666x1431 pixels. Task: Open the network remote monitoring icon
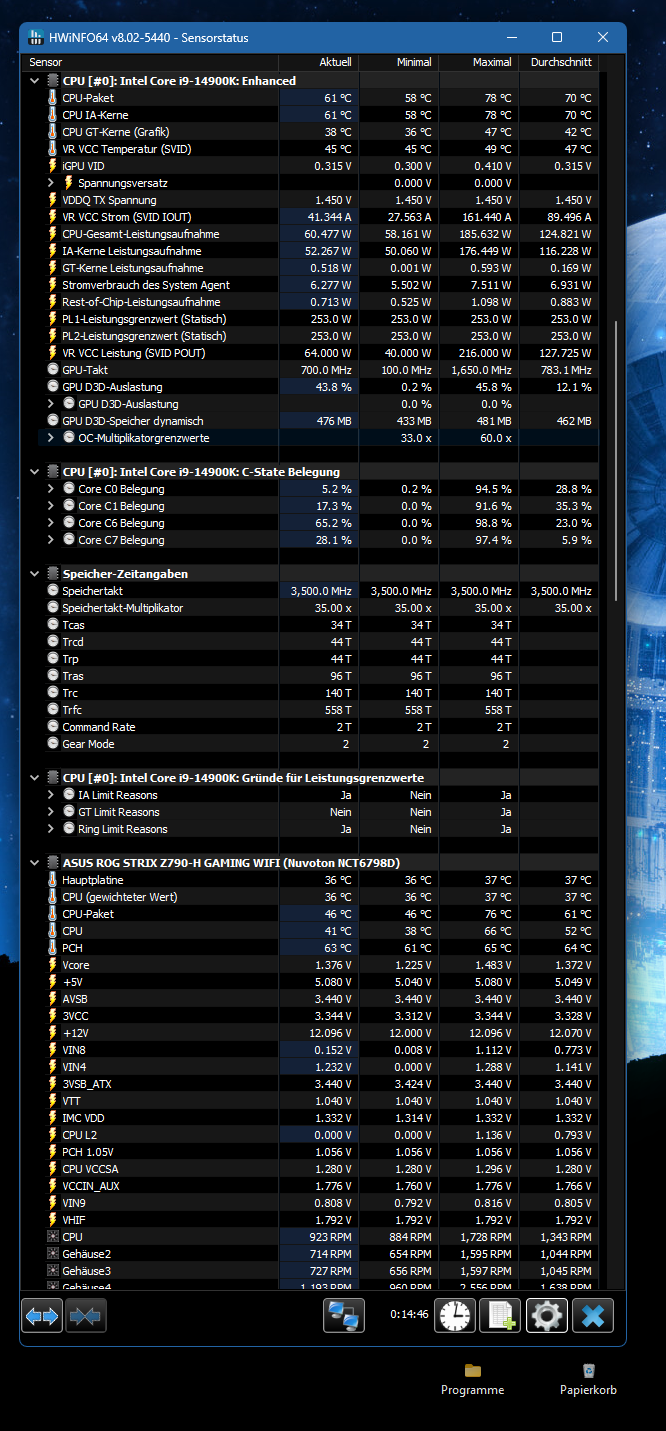tap(344, 1315)
